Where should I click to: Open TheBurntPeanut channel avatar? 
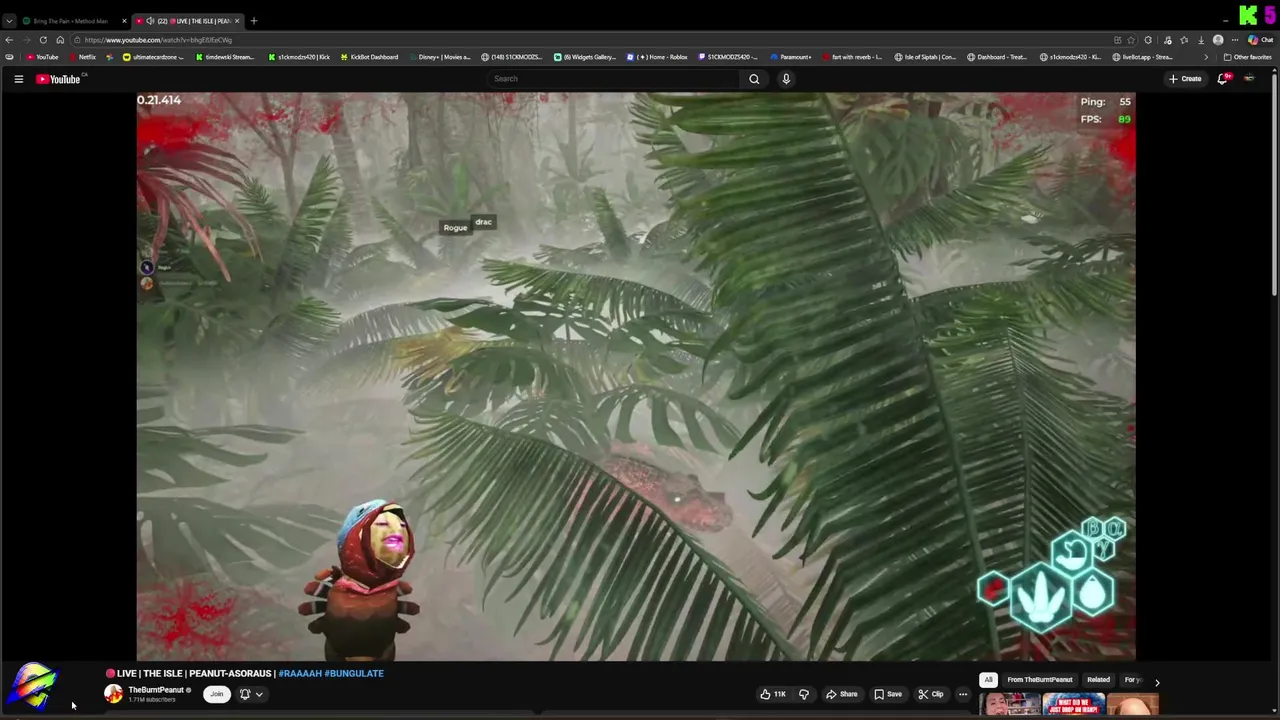coord(113,694)
